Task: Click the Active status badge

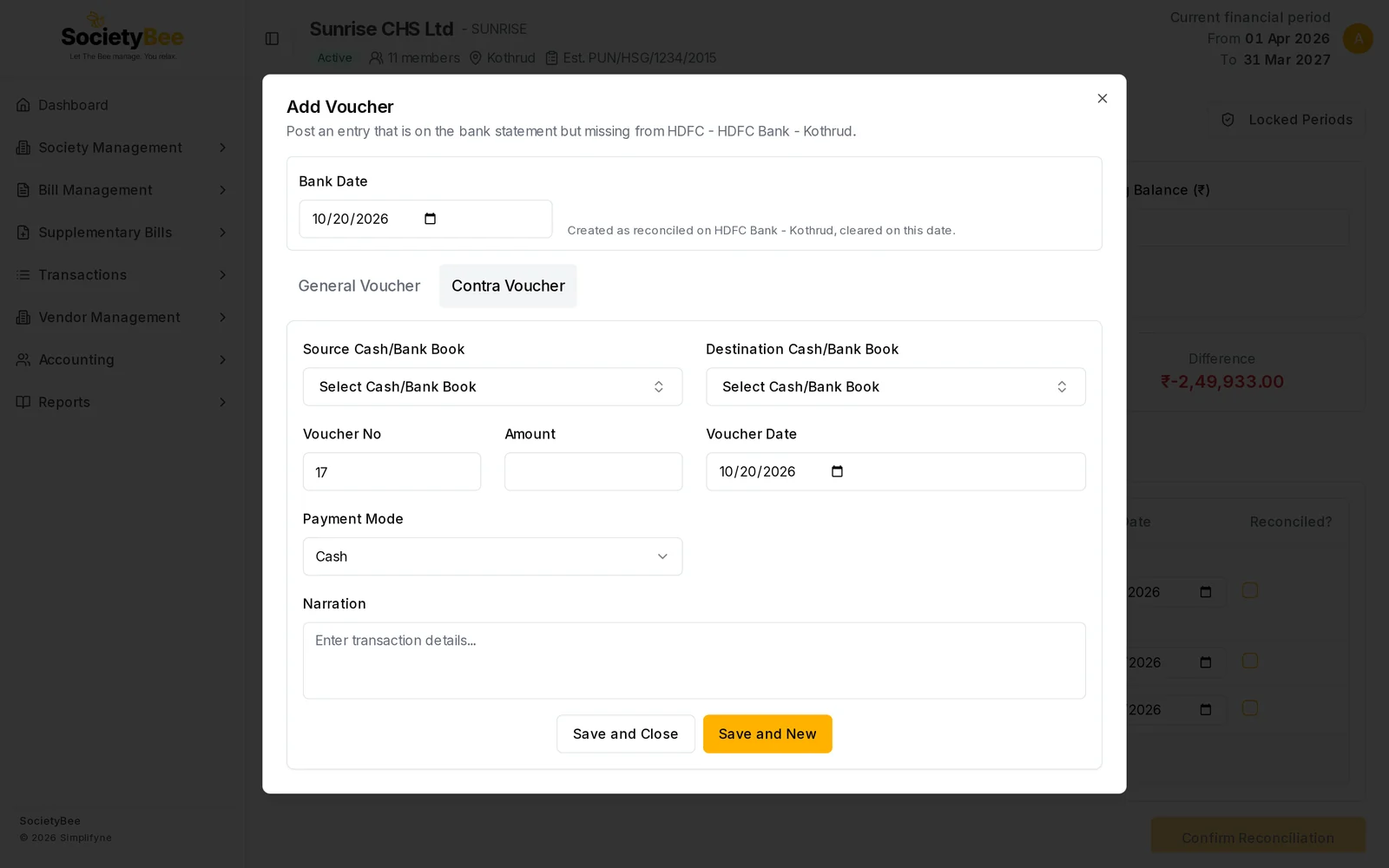Action: [x=334, y=58]
